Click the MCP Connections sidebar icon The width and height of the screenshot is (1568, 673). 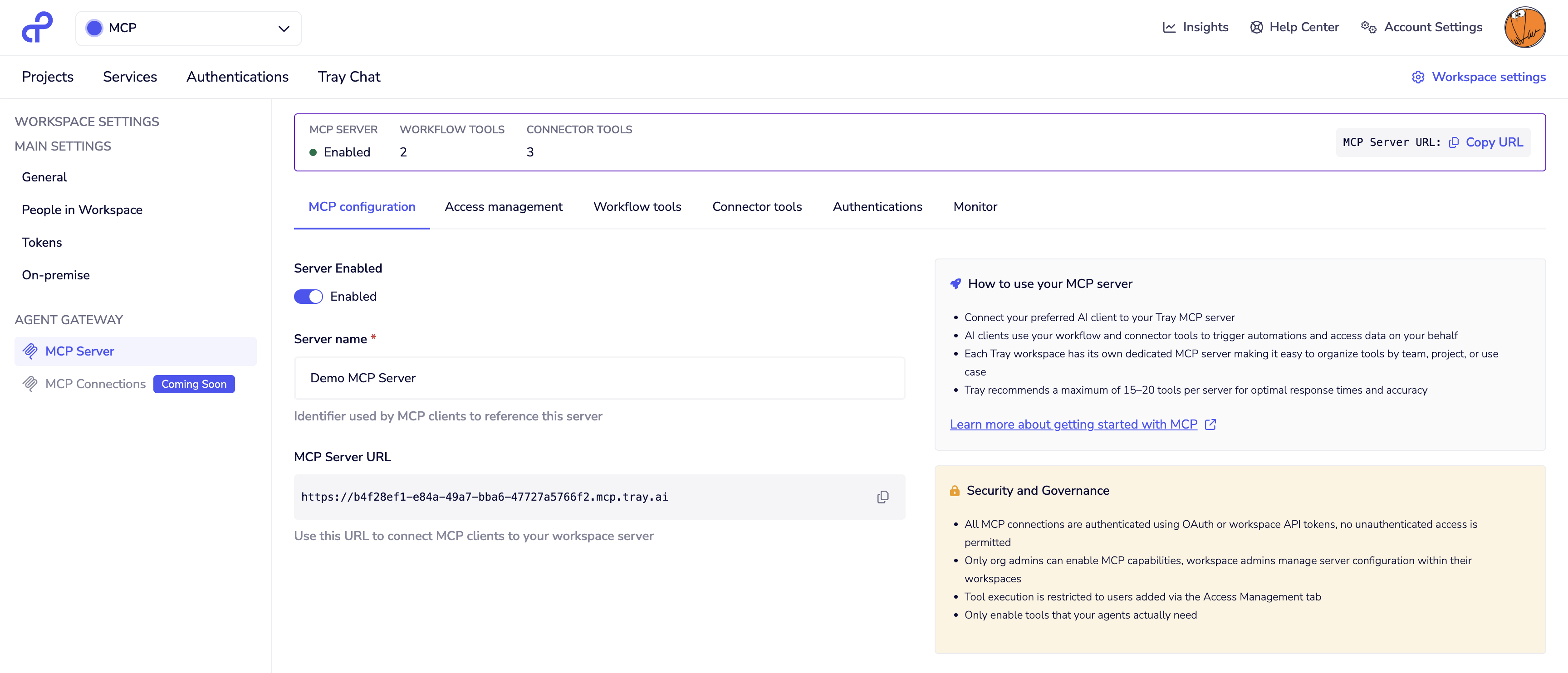30,384
